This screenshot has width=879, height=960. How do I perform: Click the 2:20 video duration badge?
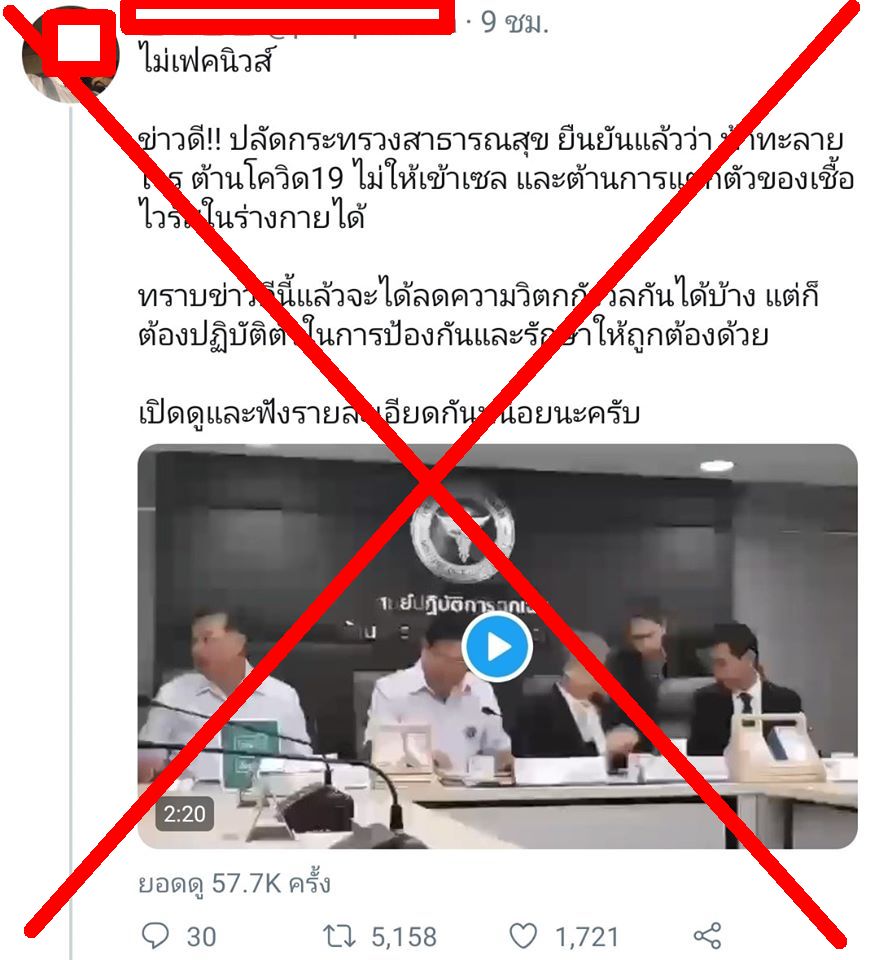point(184,814)
